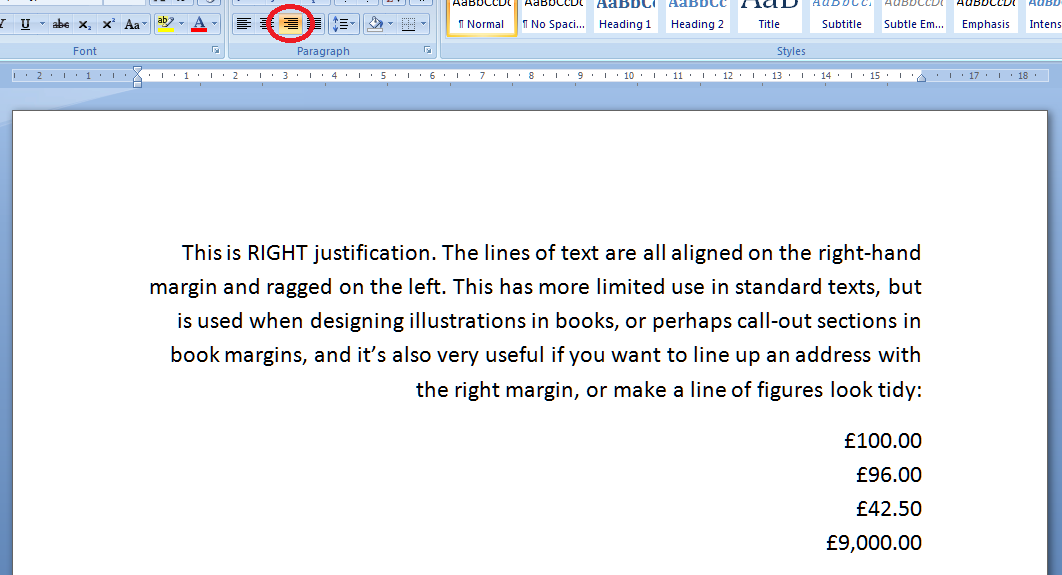Viewport: 1062px width, 575px height.
Task: Align text to the left
Action: [x=243, y=23]
